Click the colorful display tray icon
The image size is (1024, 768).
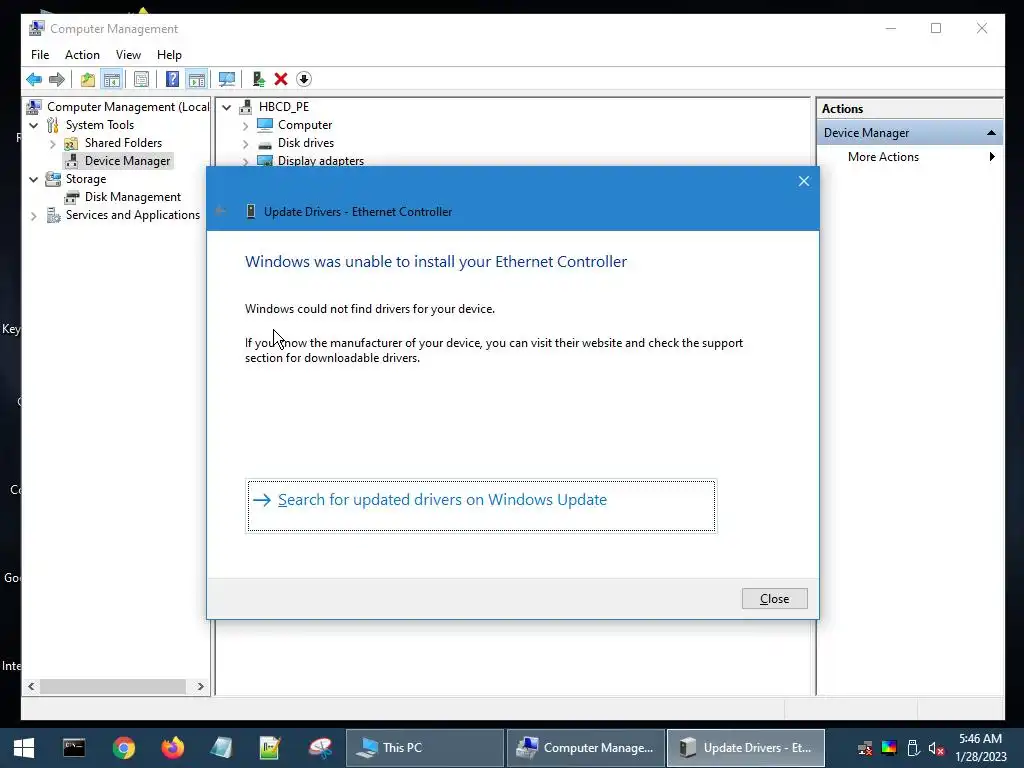tap(889, 748)
